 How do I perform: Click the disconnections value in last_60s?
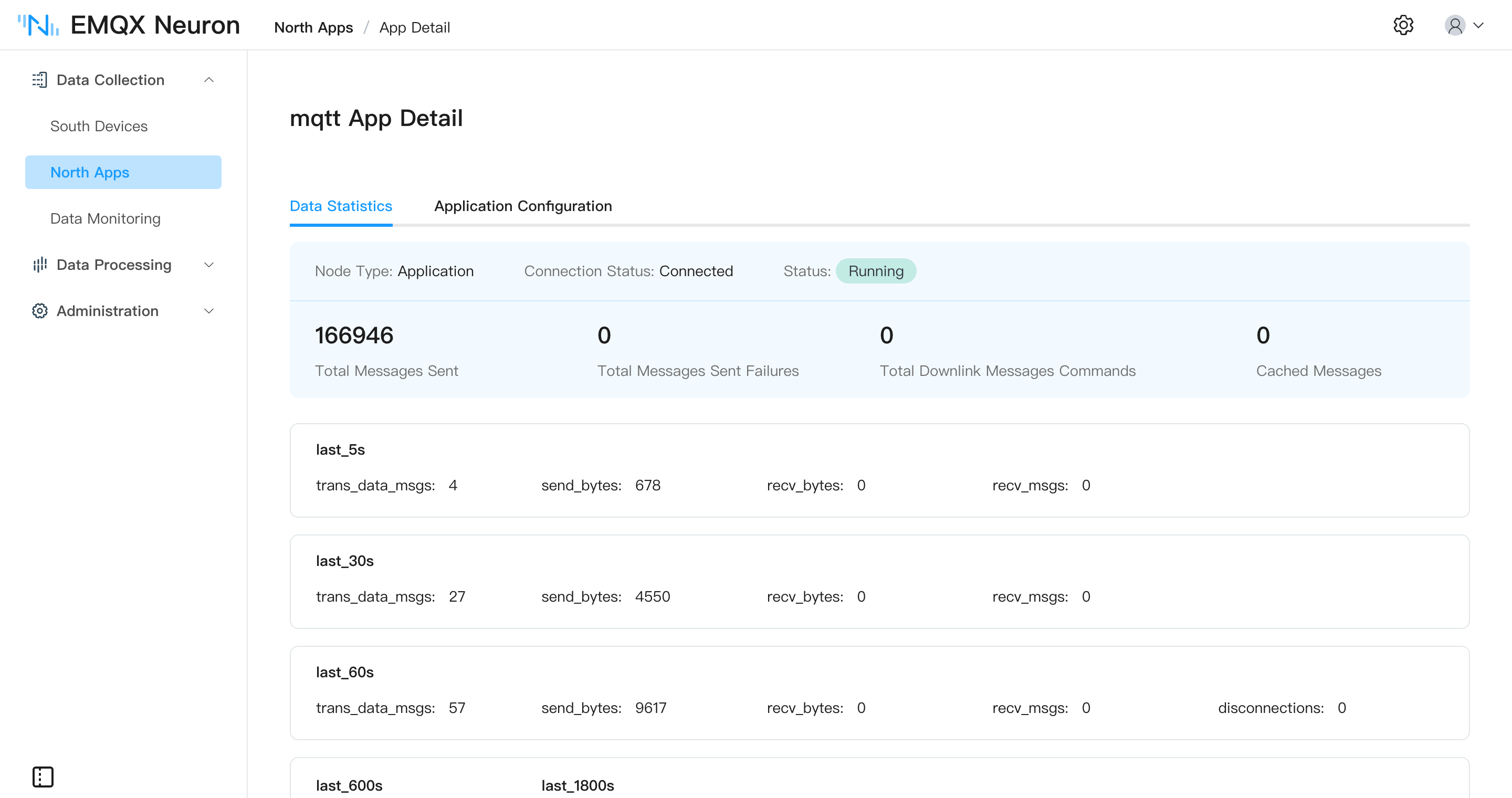point(1341,708)
